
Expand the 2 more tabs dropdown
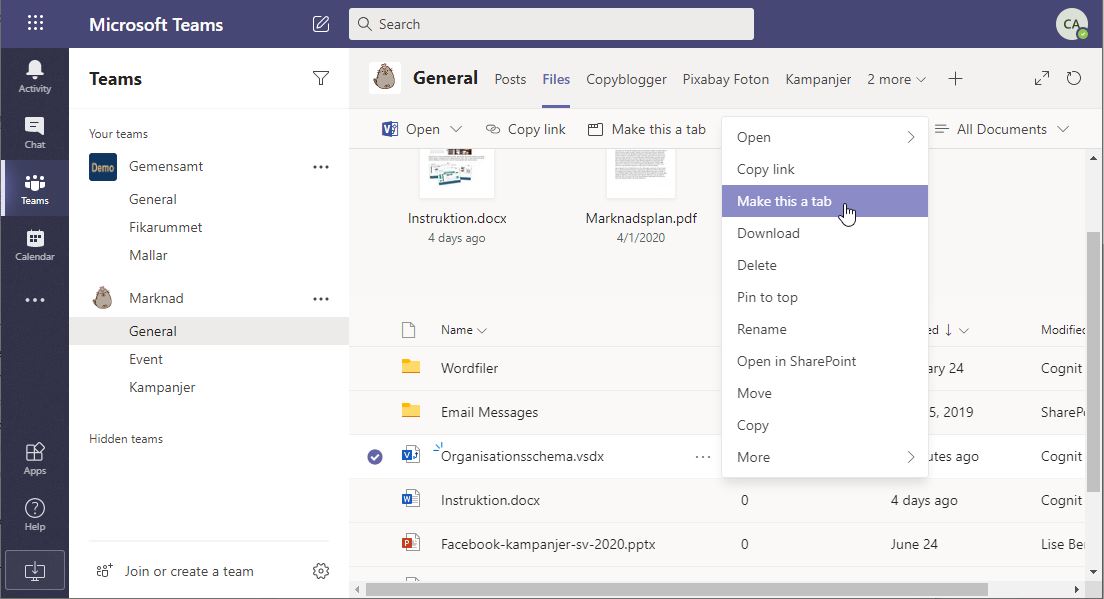point(896,79)
